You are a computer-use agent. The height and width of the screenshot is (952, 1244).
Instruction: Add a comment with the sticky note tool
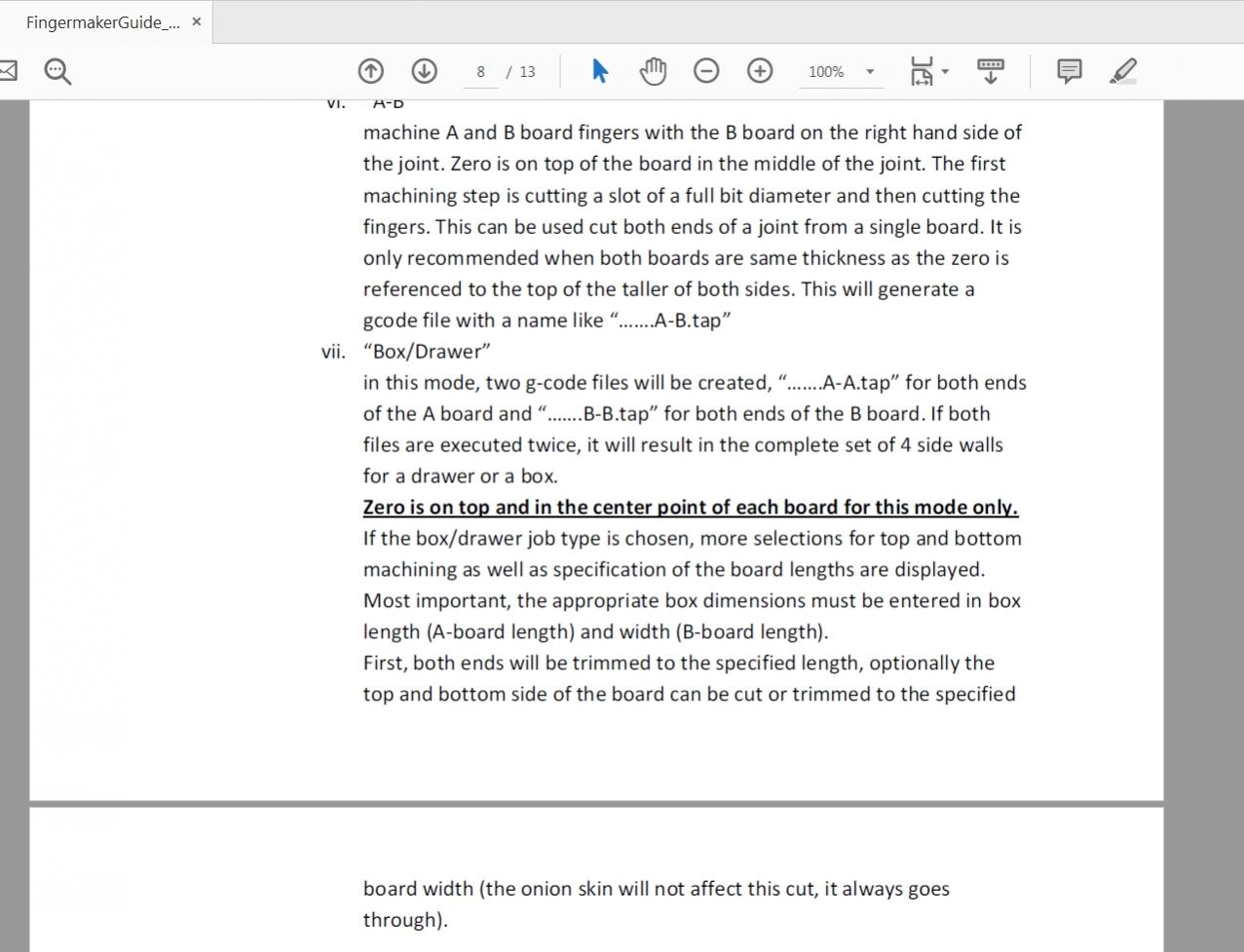coord(1069,71)
